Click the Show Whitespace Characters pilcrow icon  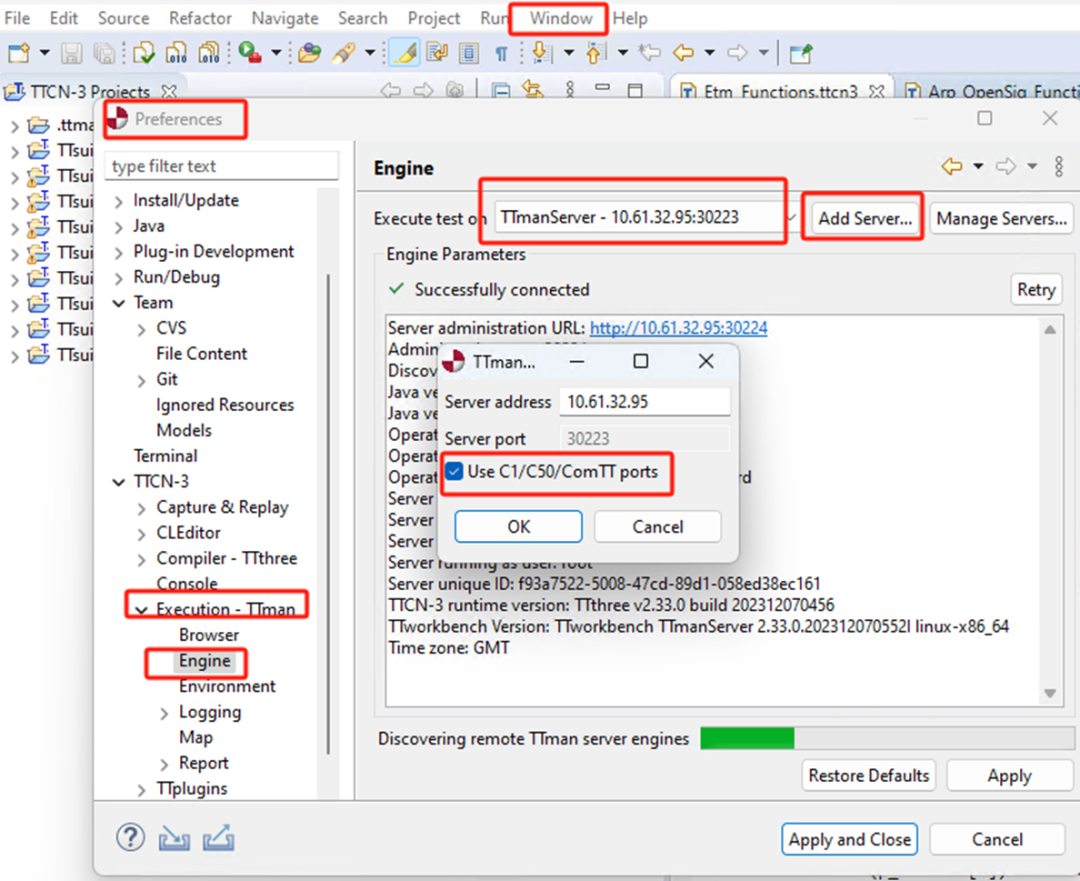(x=501, y=53)
